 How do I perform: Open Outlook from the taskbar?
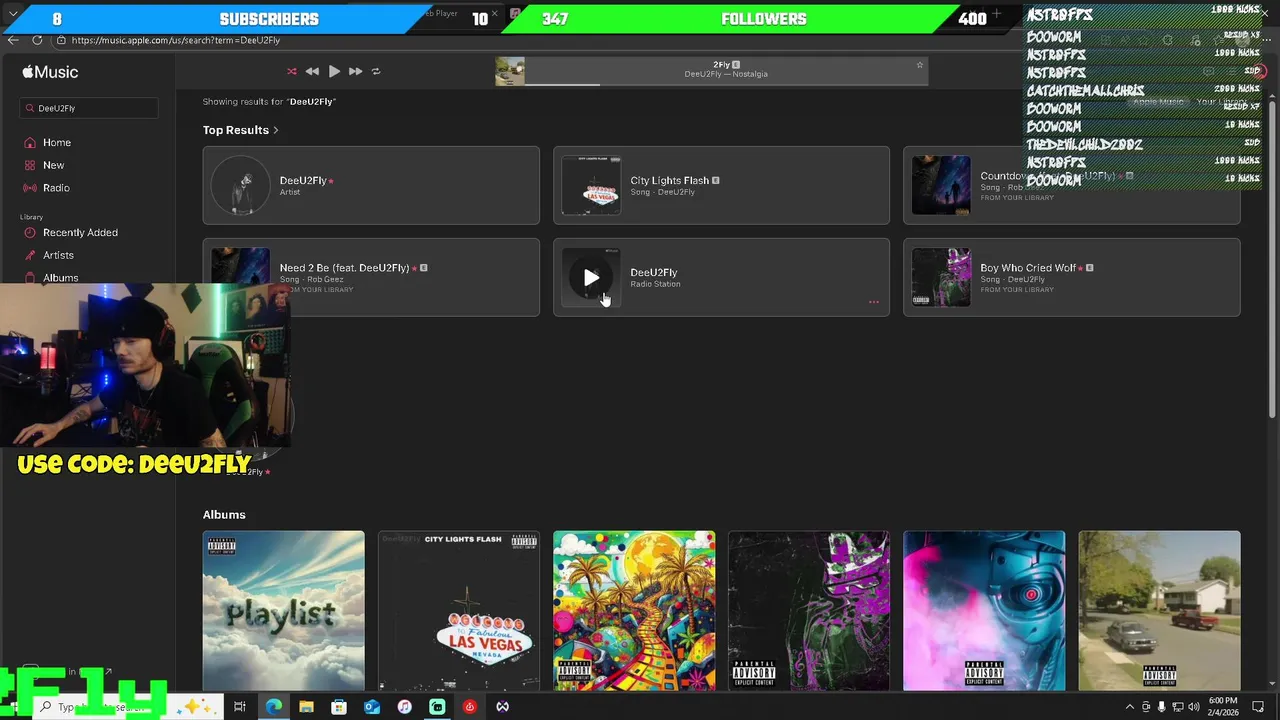coord(372,707)
